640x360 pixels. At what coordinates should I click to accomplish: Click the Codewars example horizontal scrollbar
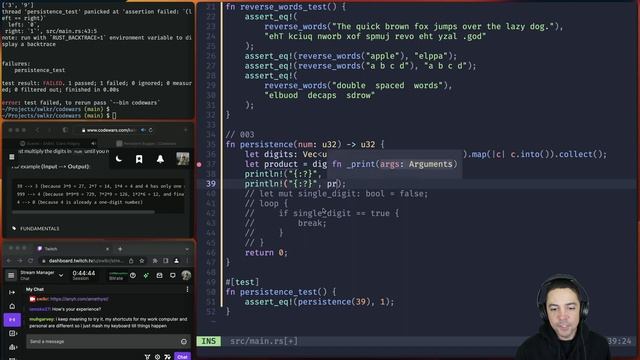click(x=84, y=212)
